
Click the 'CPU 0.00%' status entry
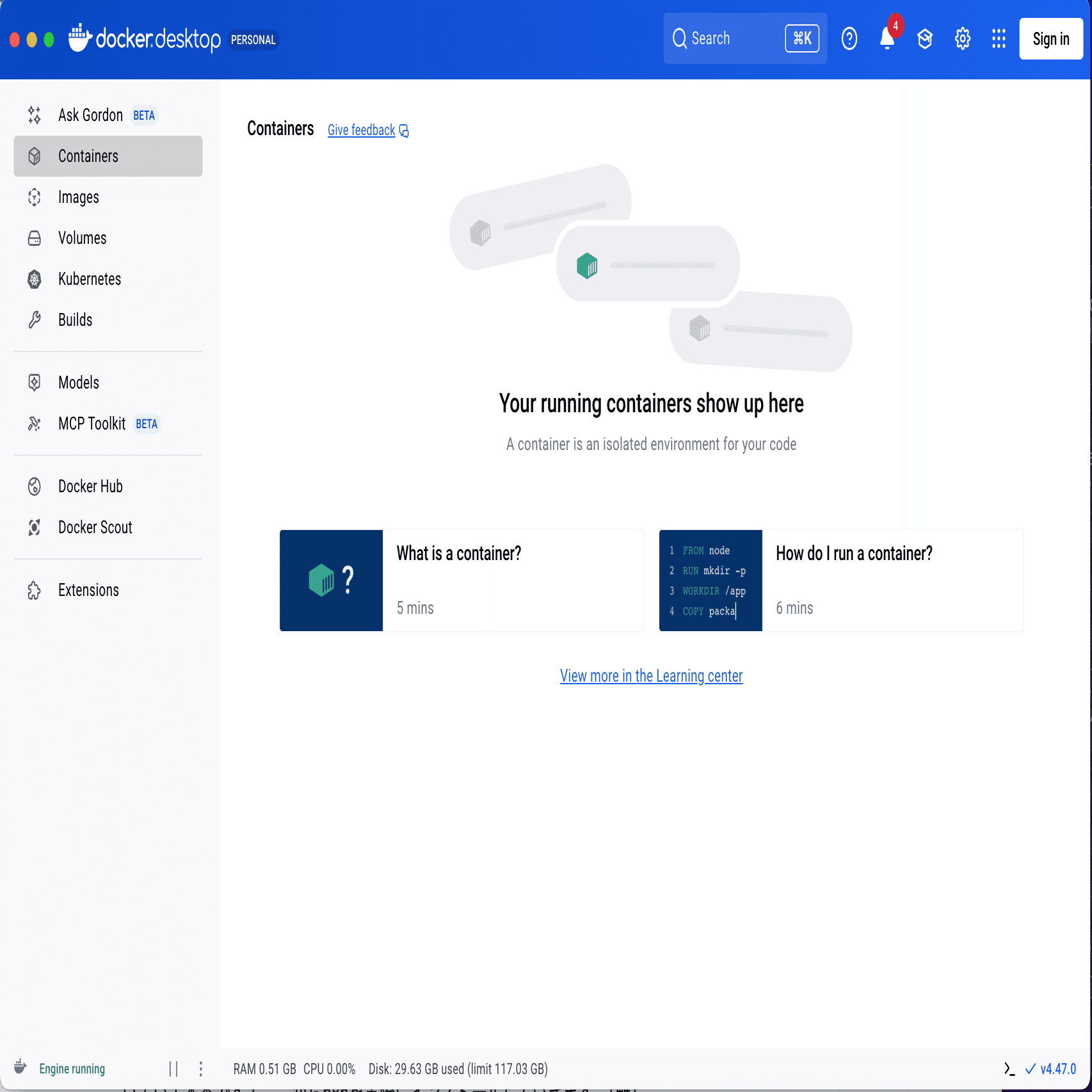pos(329,1069)
